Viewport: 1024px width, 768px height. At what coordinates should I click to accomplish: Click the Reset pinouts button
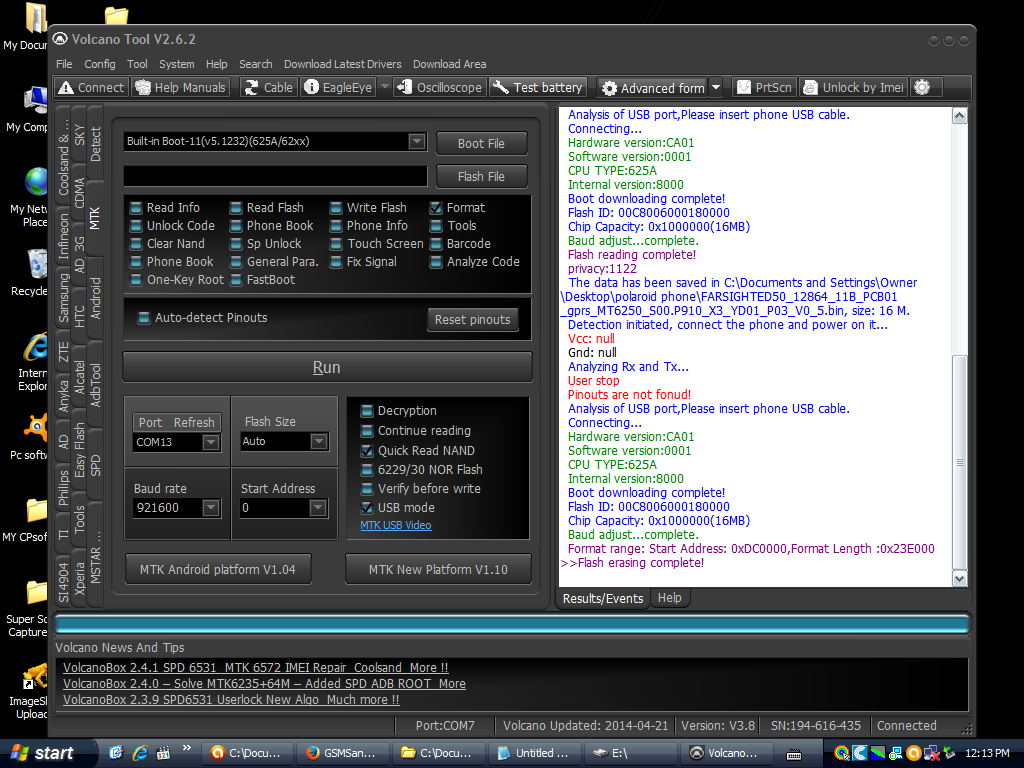pos(472,319)
